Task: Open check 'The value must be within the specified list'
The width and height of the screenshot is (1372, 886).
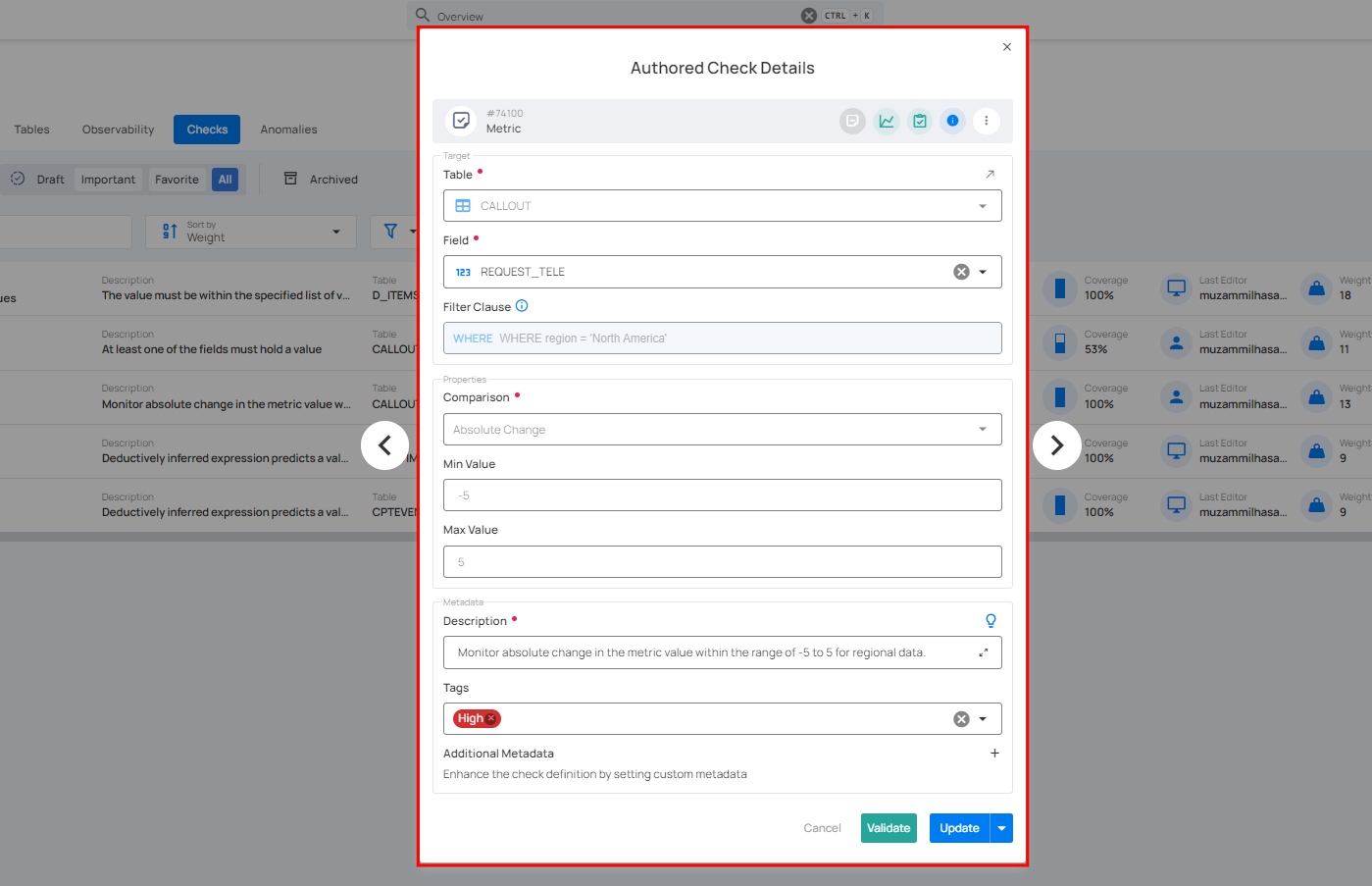Action: (226, 295)
